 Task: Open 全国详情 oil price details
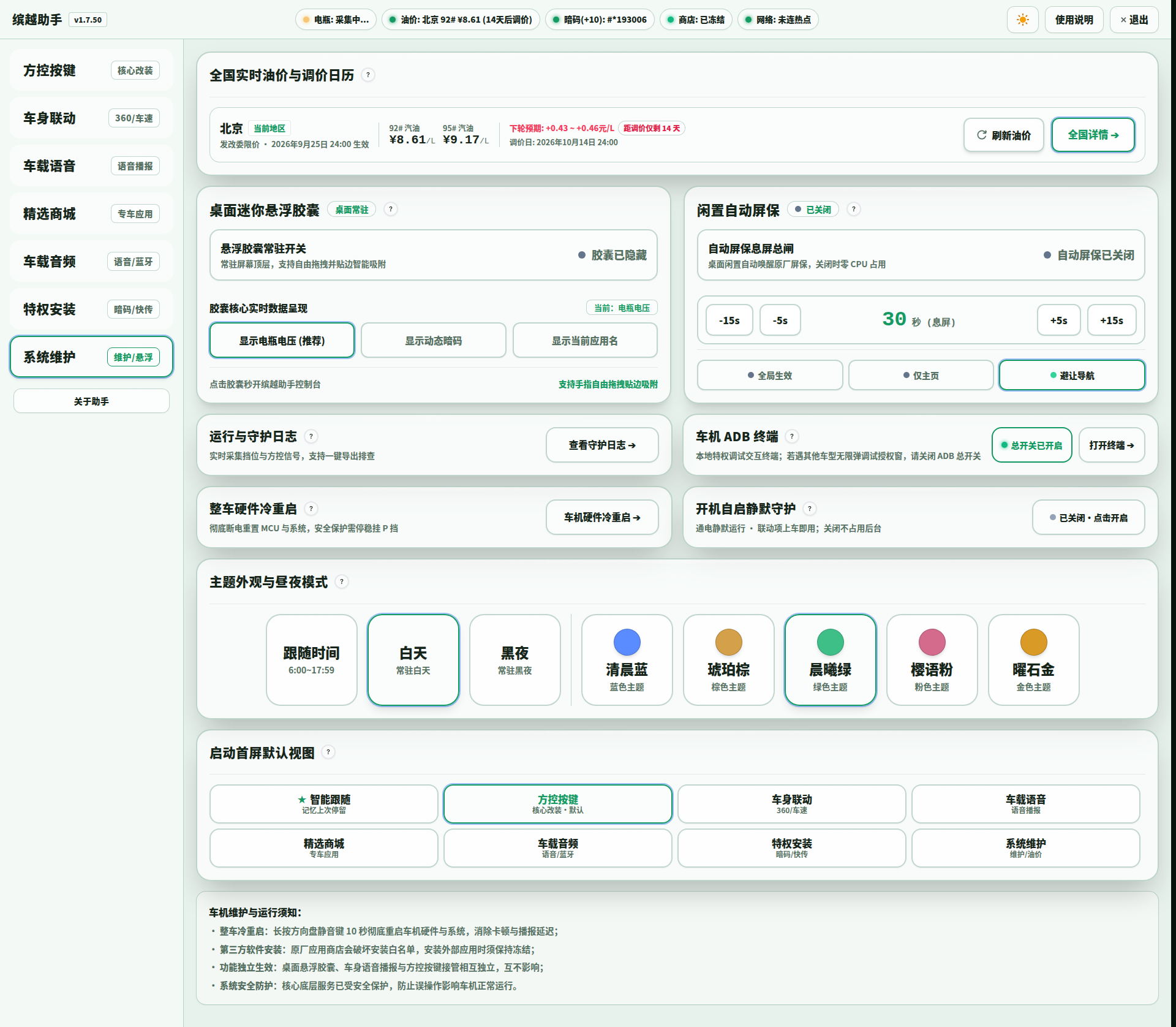pyautogui.click(x=1093, y=135)
